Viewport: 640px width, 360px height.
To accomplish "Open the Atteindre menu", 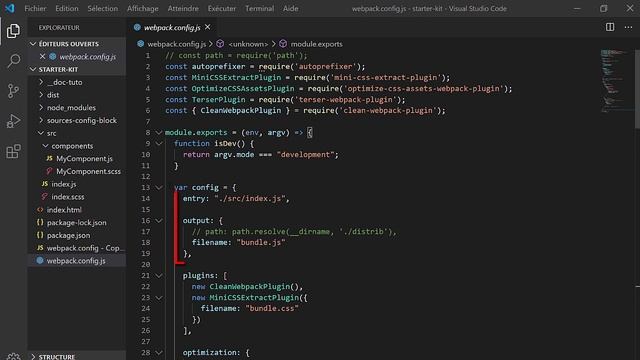I will (183, 8).
